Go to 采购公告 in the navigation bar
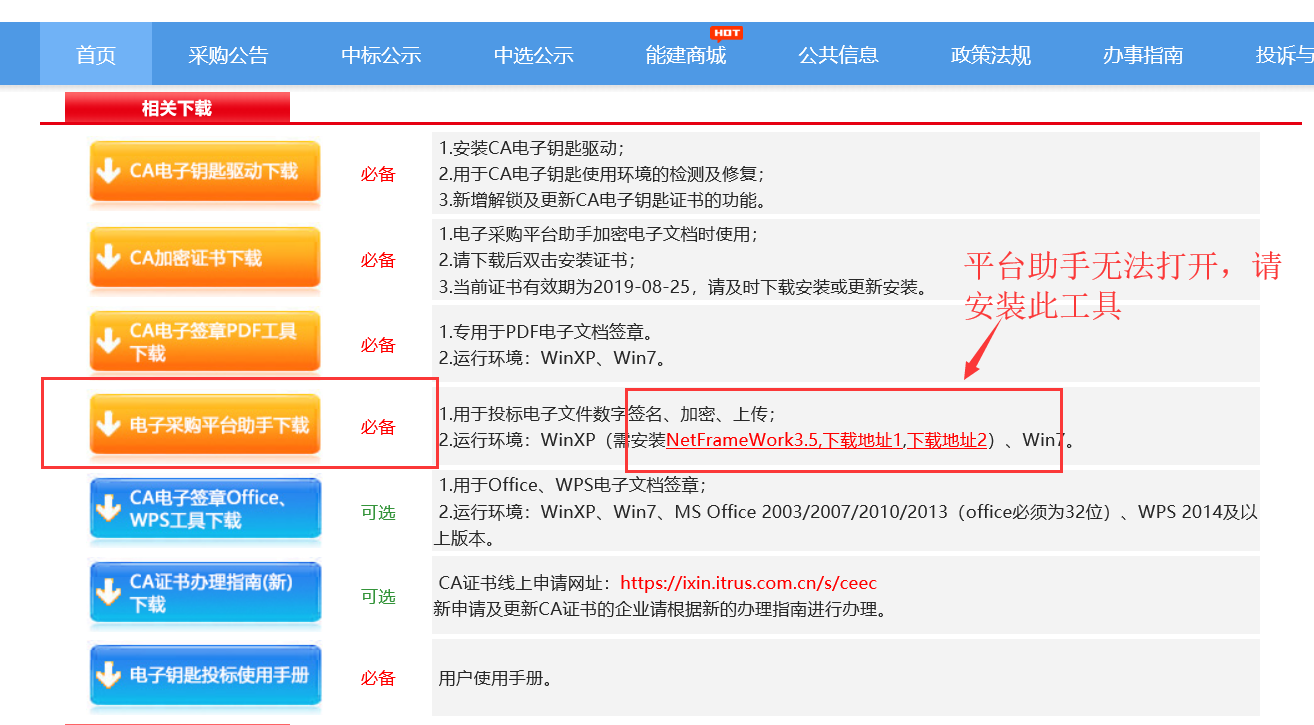The image size is (1314, 725). (228, 56)
